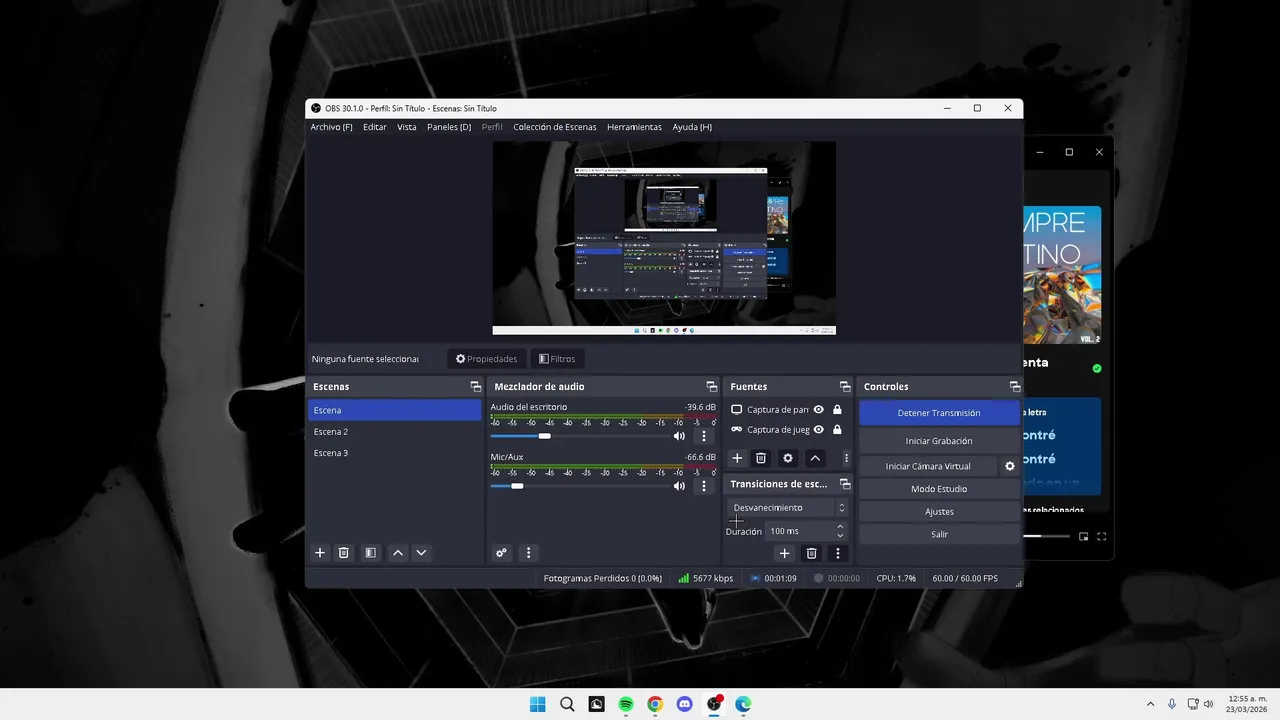Select Escena 2 in scenes list

(394, 432)
